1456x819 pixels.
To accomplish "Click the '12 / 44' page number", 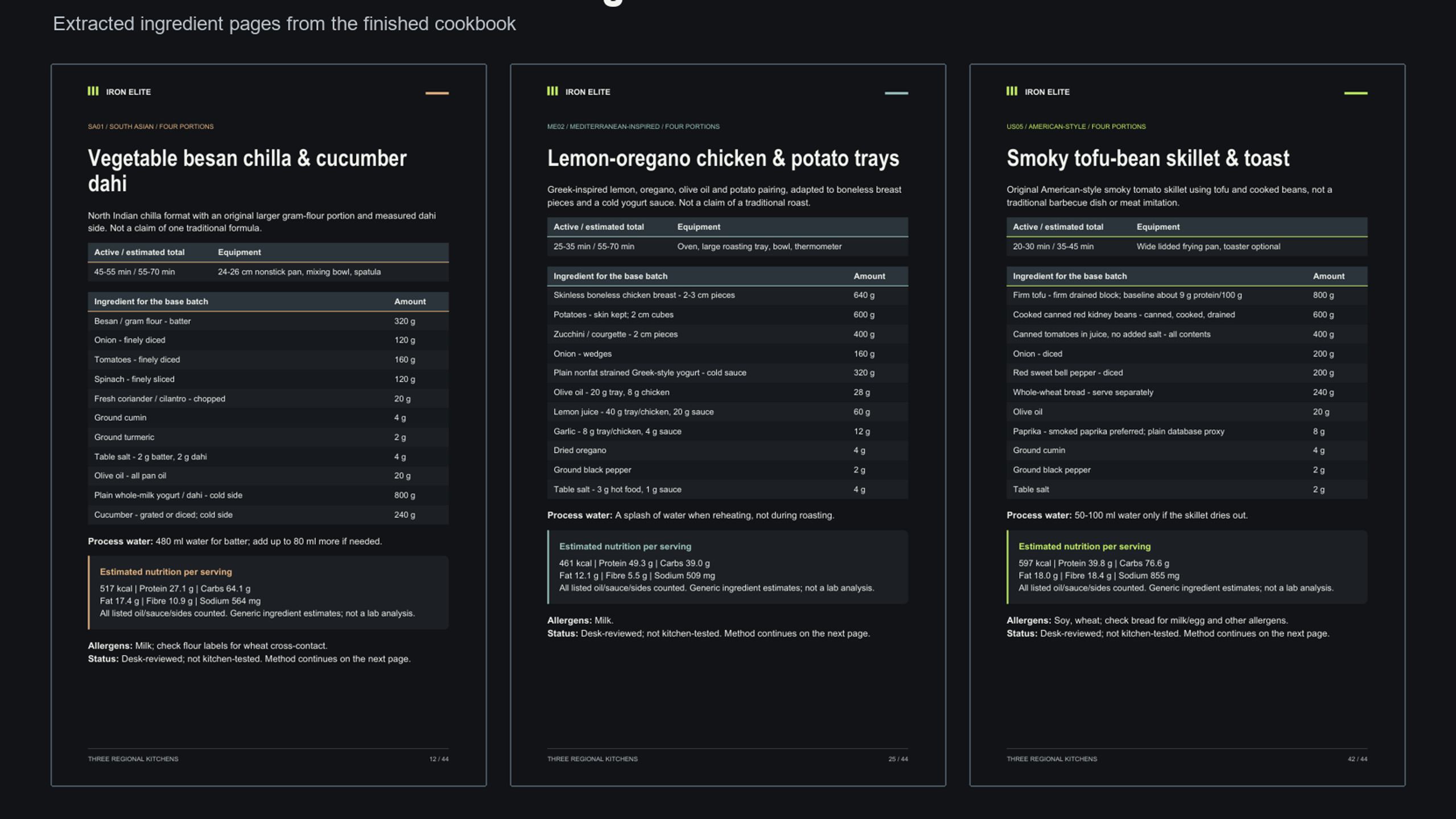I will point(439,759).
